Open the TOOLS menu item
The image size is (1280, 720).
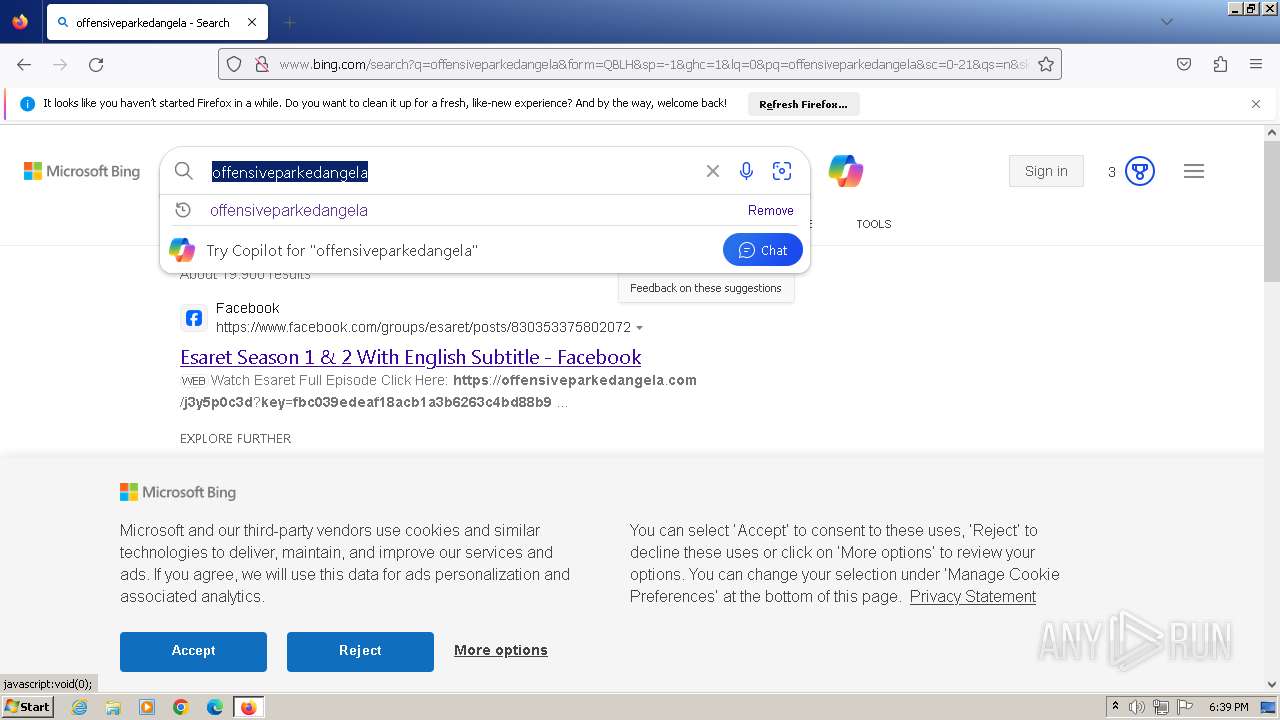coord(874,224)
